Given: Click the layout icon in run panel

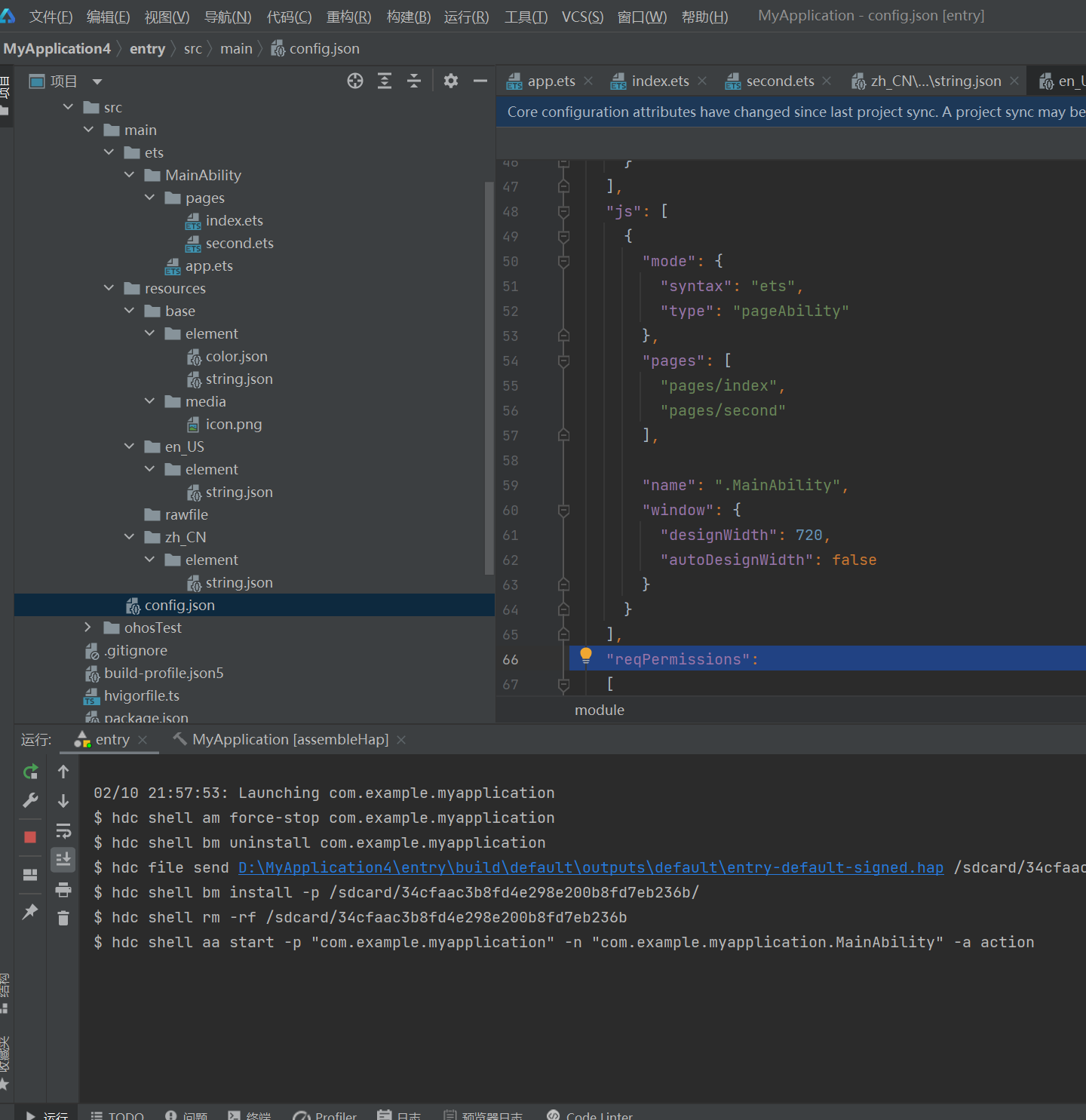Looking at the screenshot, I should [30, 875].
